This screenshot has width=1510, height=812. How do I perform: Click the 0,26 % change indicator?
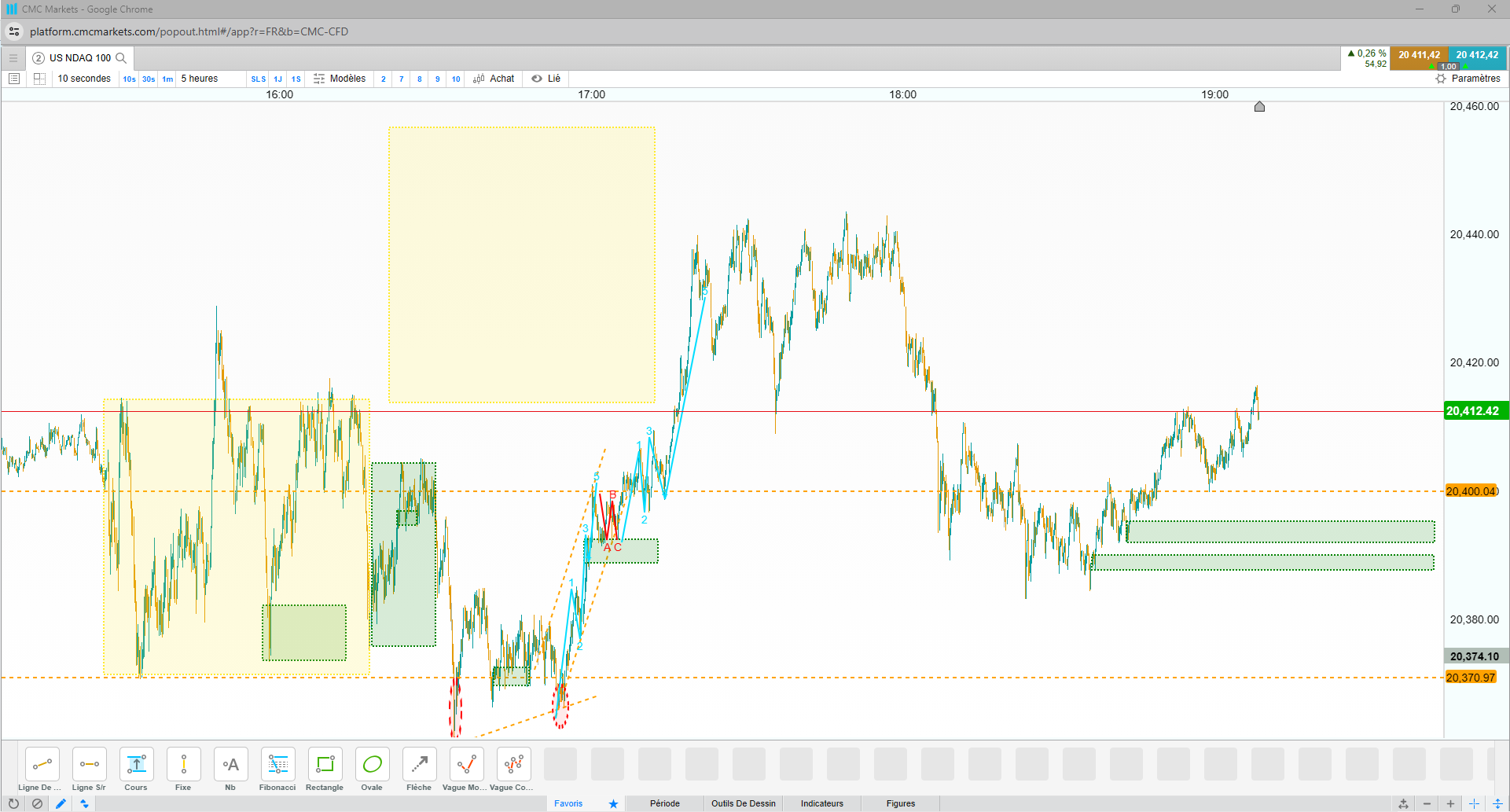pos(1367,54)
